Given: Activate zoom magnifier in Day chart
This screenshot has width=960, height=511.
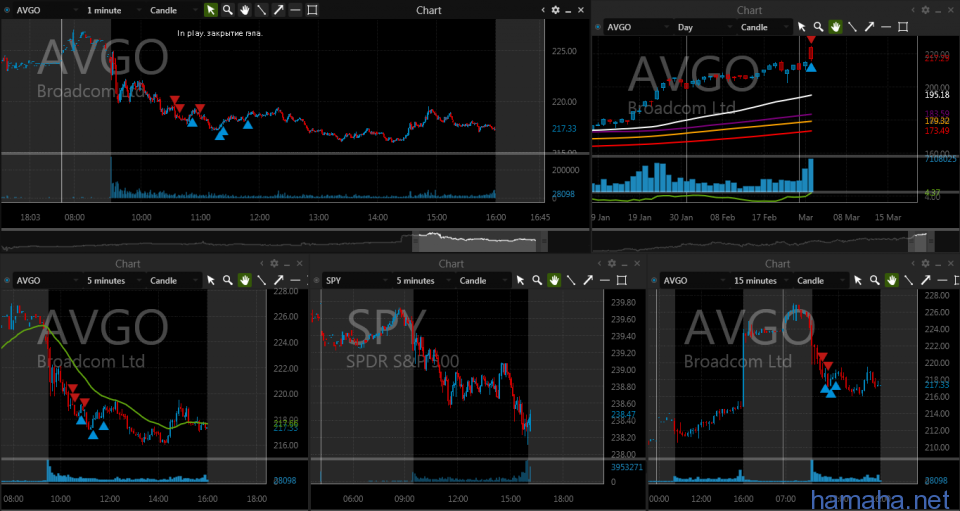Looking at the screenshot, I should (x=818, y=27).
